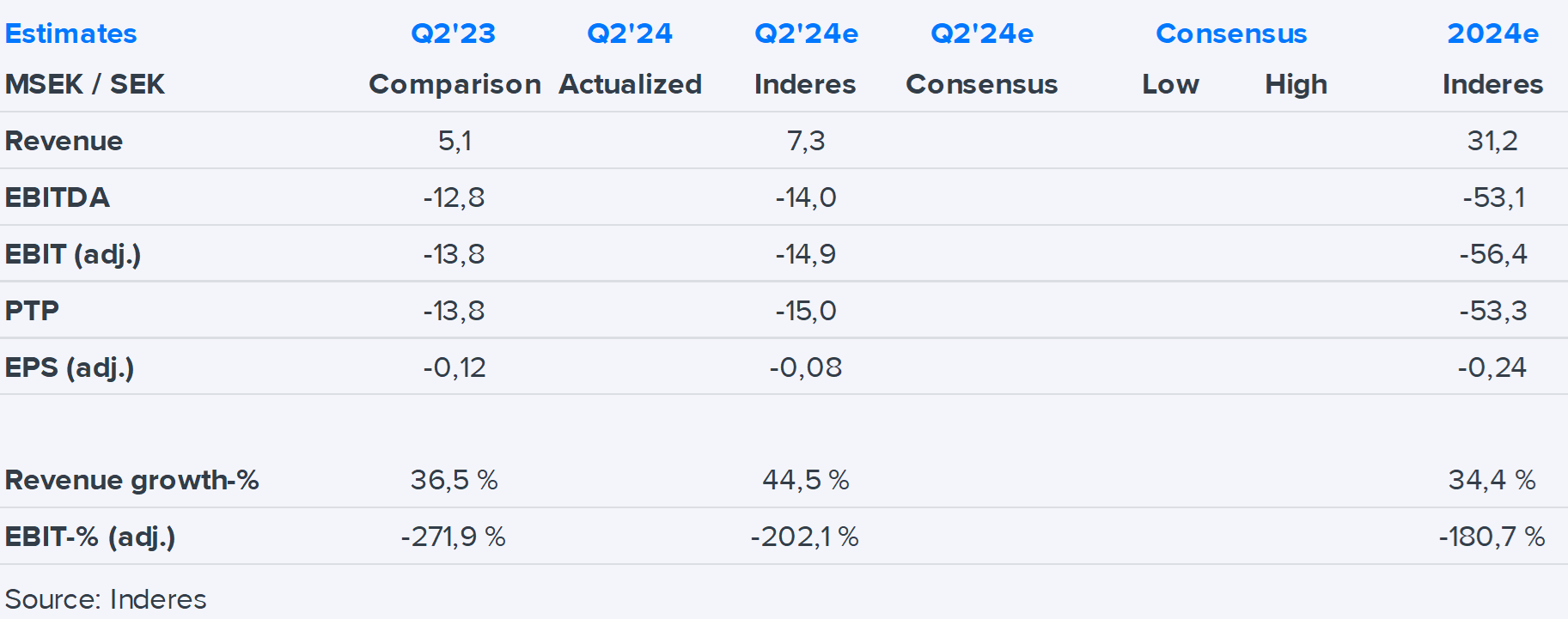Viewport: 1568px width, 619px height.
Task: Select the -271,9 % EBIT margin value
Action: coord(453,537)
